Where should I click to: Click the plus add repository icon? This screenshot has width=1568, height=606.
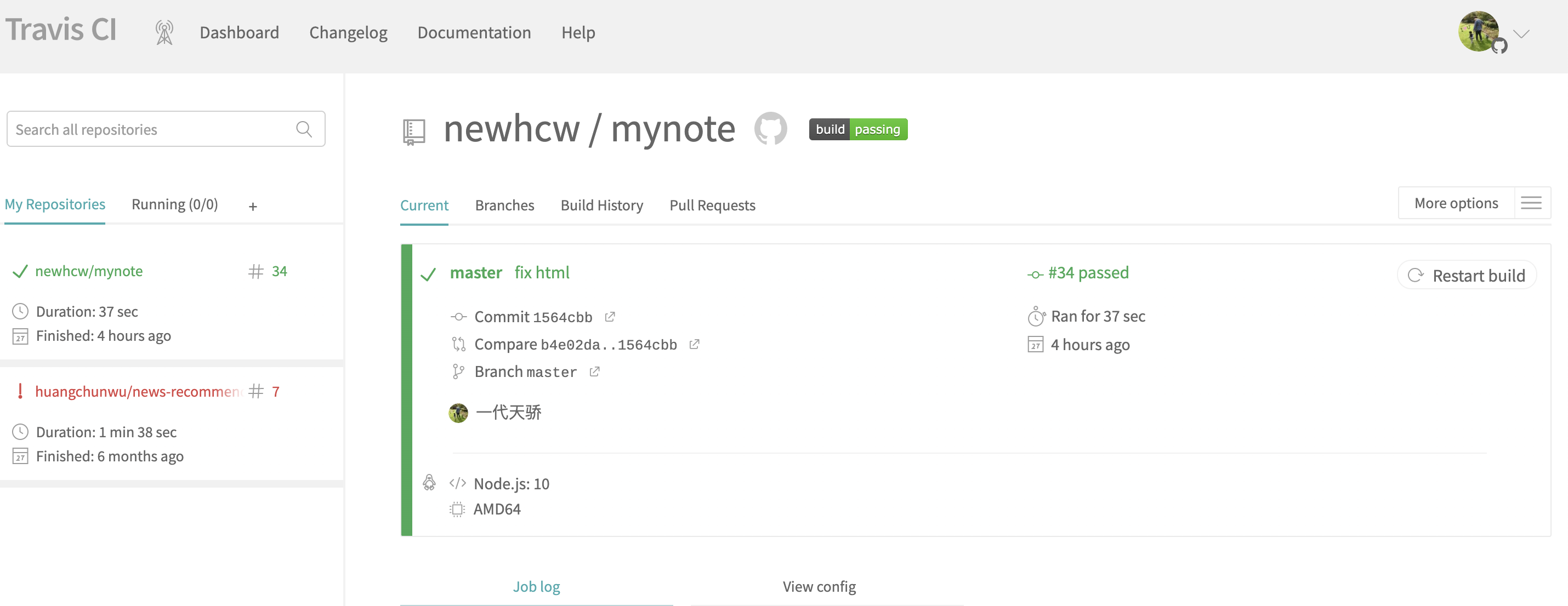[x=253, y=207]
